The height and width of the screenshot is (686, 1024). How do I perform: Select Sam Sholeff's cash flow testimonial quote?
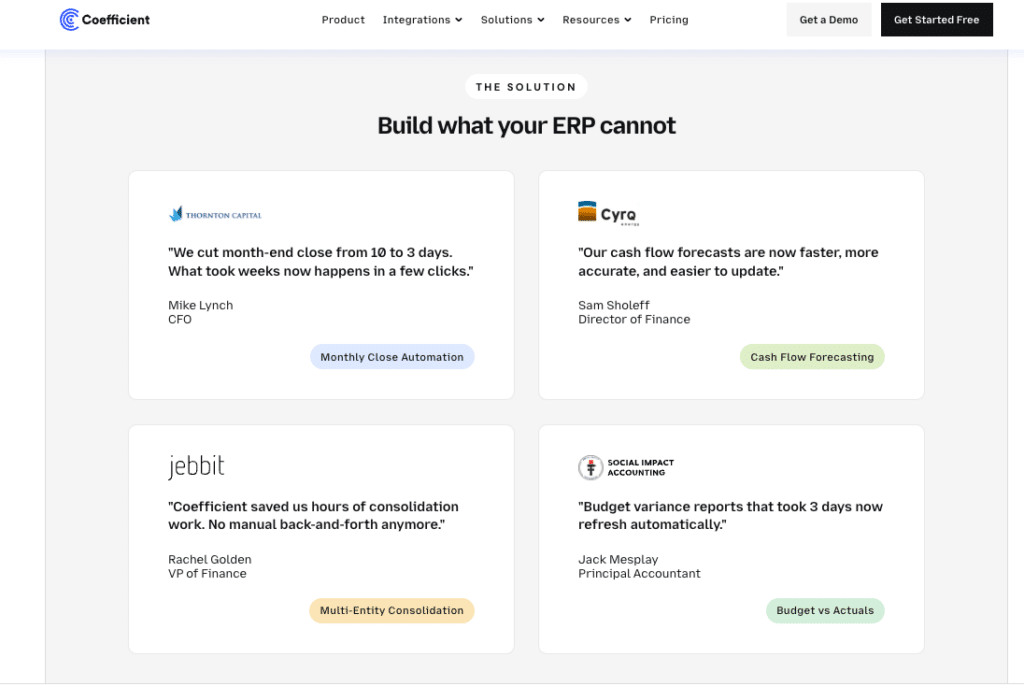[728, 262]
